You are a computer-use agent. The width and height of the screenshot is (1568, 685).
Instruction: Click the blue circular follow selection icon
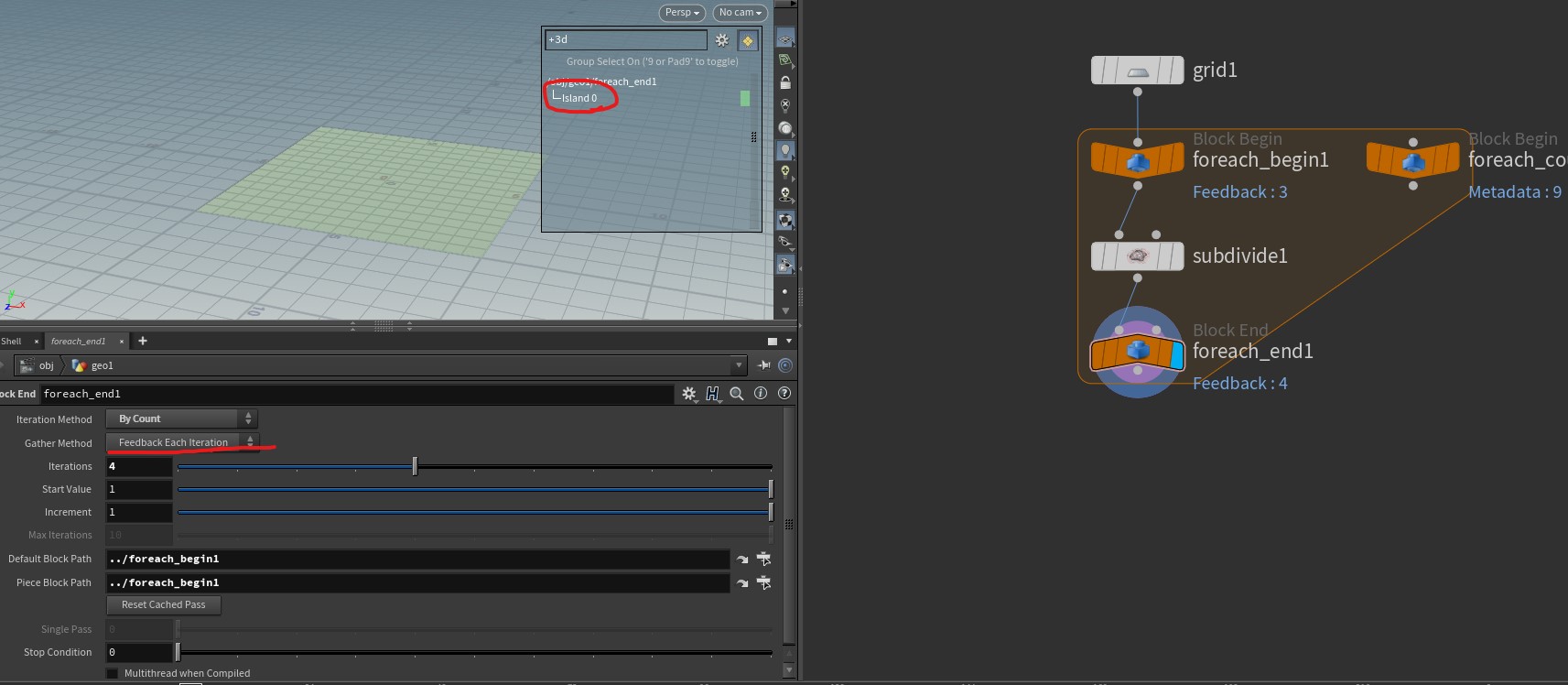(785, 365)
